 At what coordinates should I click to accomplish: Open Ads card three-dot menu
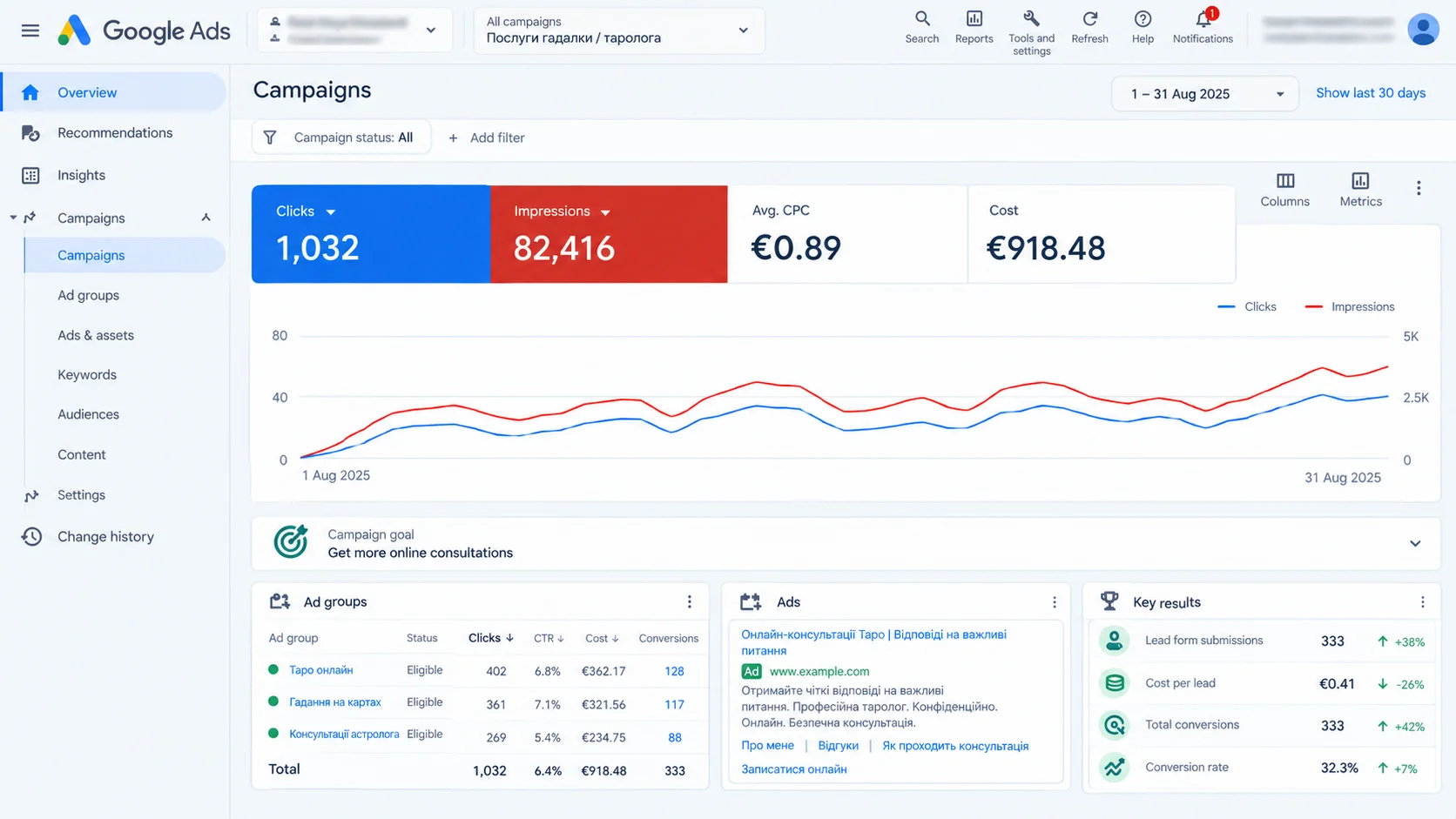[x=1054, y=602]
